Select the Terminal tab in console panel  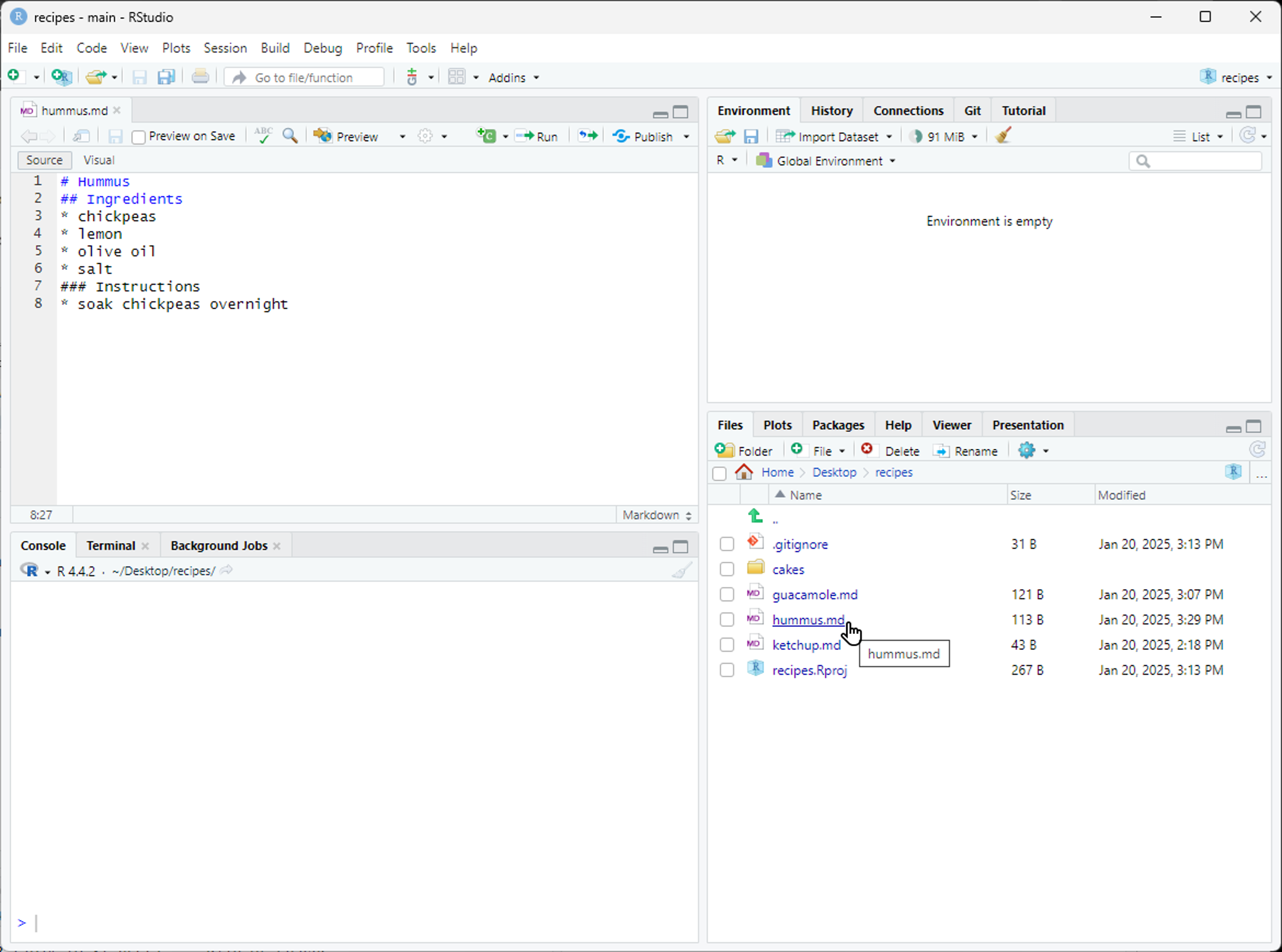coord(110,545)
